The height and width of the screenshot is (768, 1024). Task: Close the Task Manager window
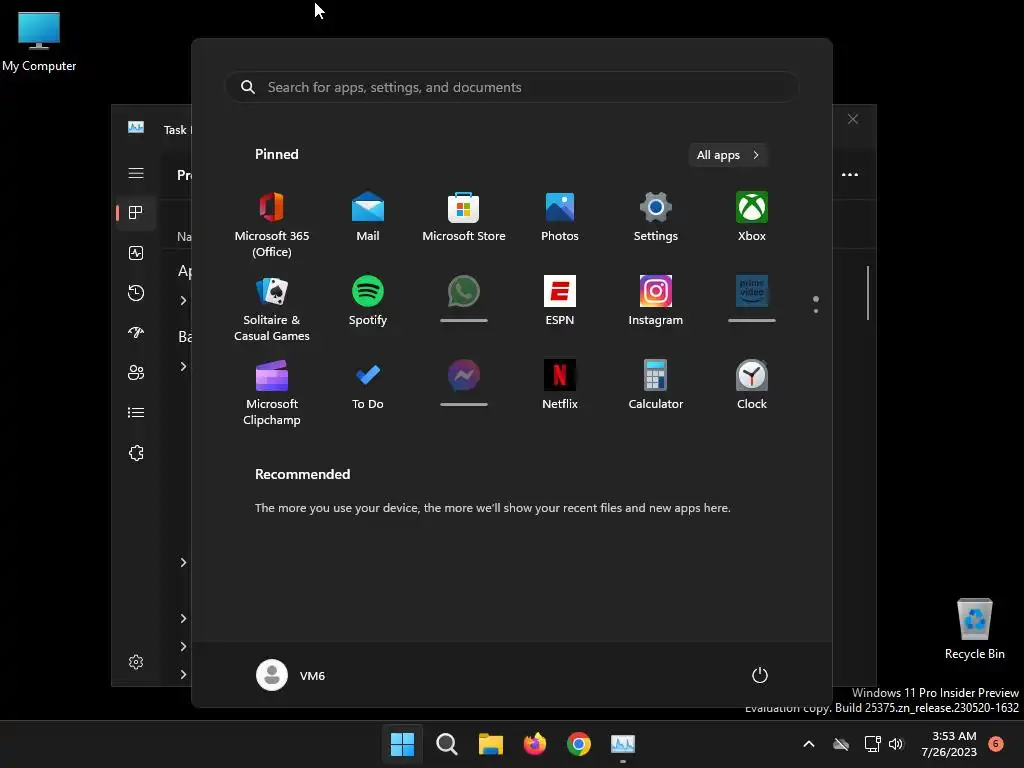(853, 119)
